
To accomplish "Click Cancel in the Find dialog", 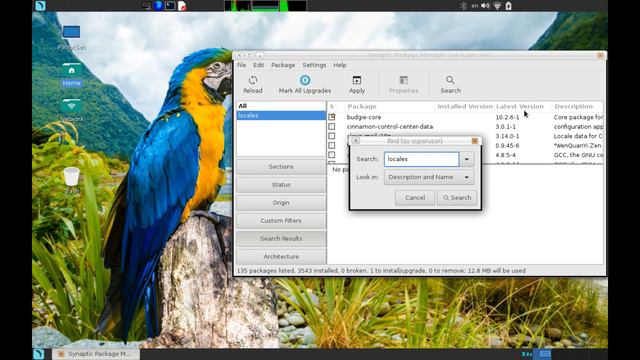I will (x=415, y=198).
